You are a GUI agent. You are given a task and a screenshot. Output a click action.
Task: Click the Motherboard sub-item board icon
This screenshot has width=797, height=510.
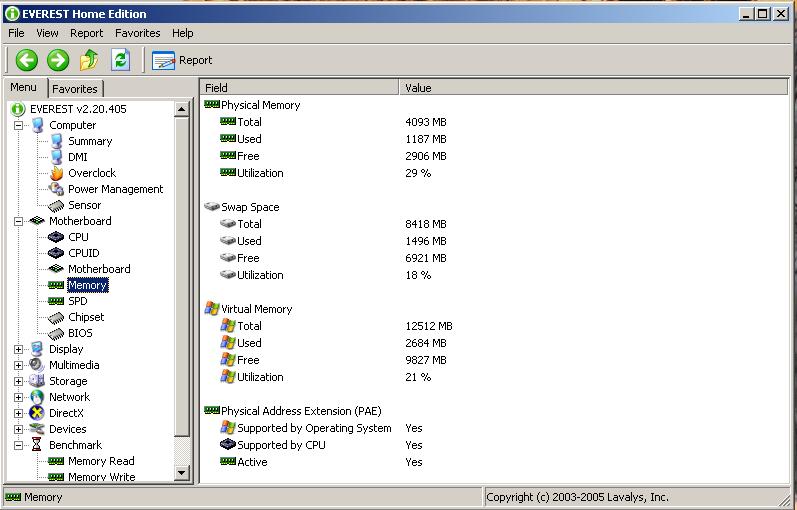point(56,269)
